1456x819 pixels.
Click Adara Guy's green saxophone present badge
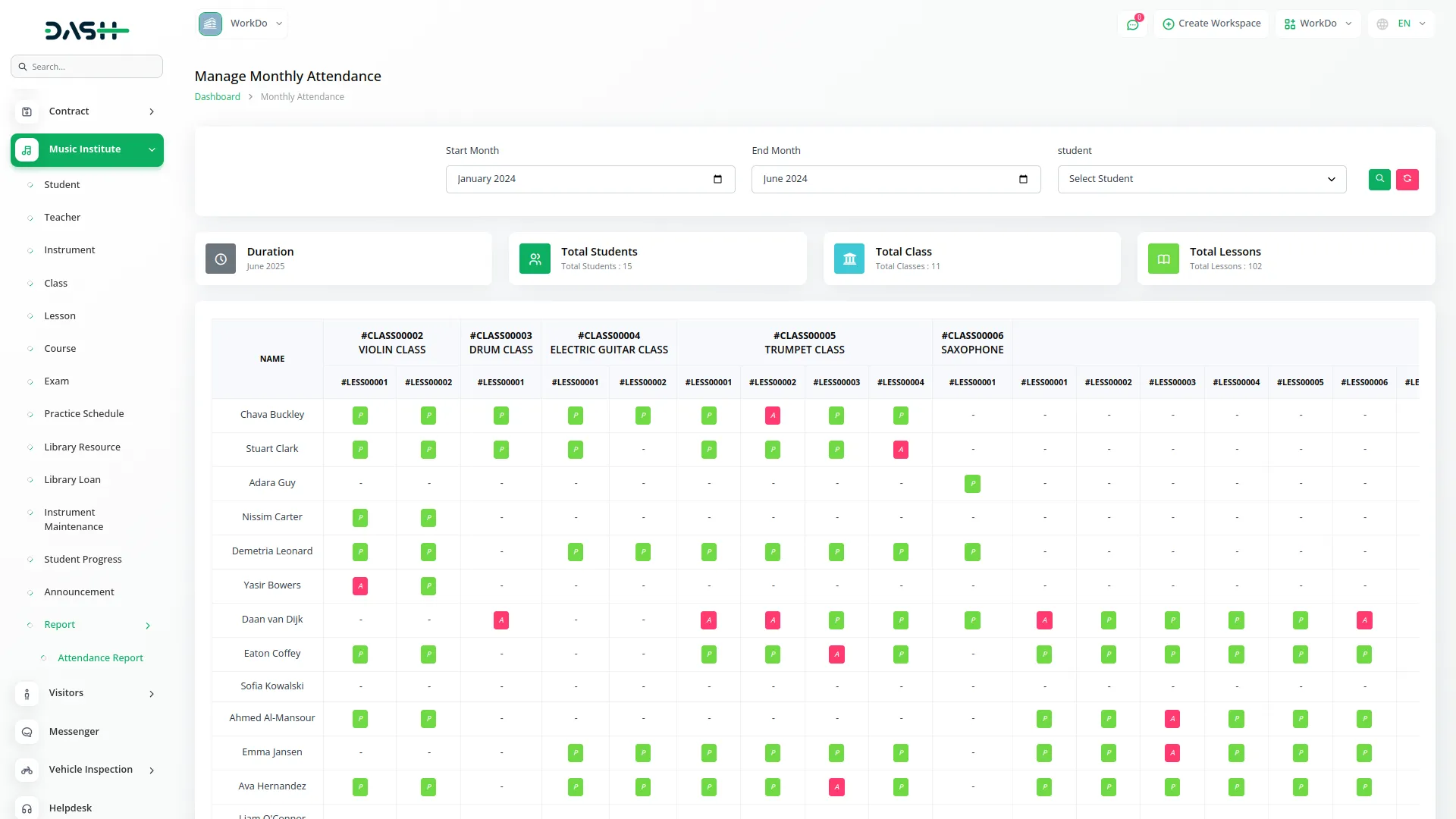(972, 484)
